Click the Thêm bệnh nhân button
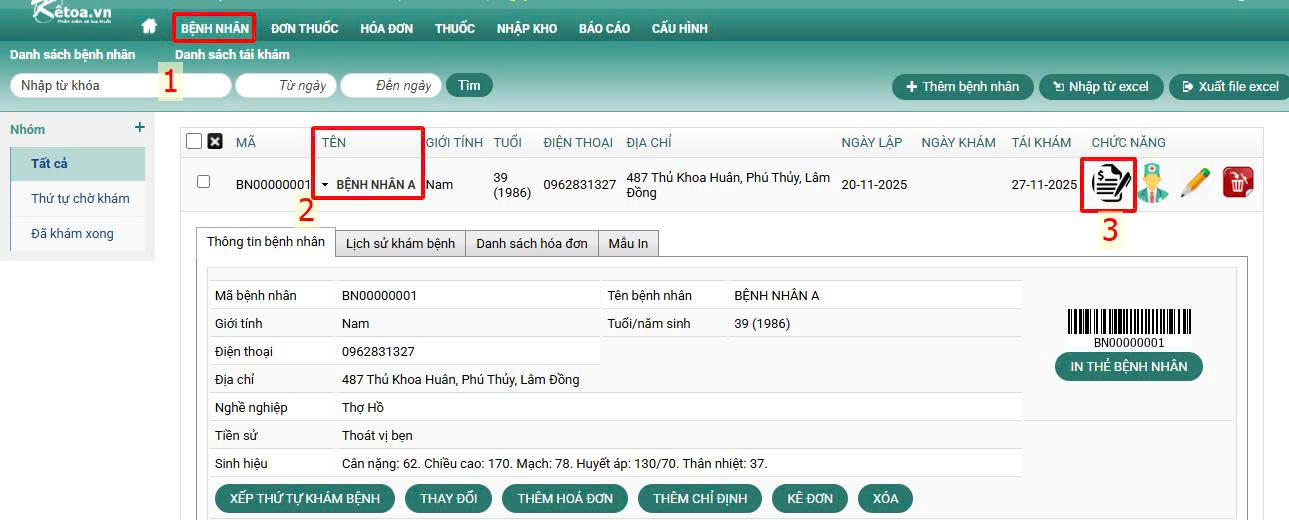This screenshot has height=520, width=1289. 961,87
